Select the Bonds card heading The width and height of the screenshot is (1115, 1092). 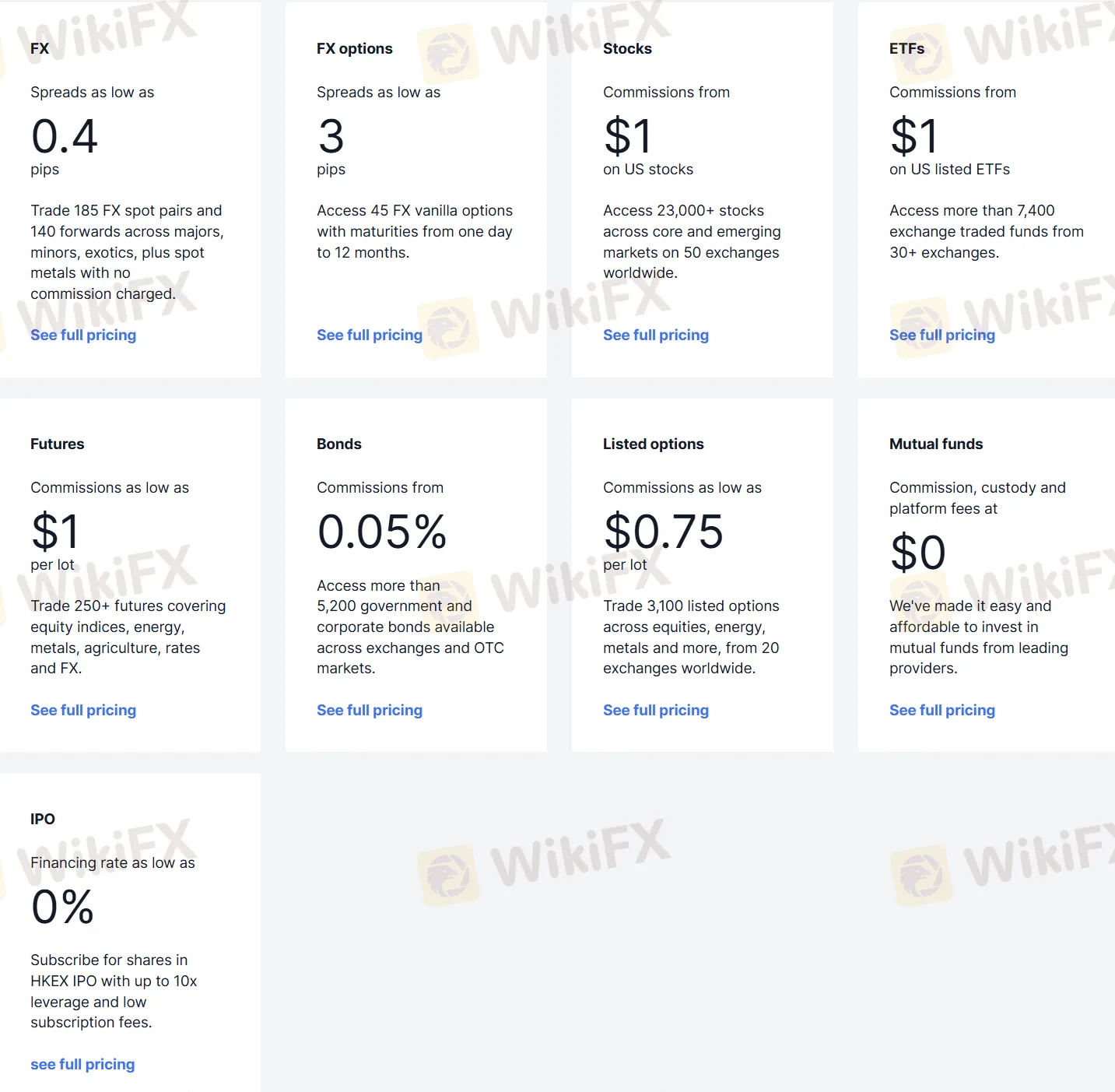339,444
